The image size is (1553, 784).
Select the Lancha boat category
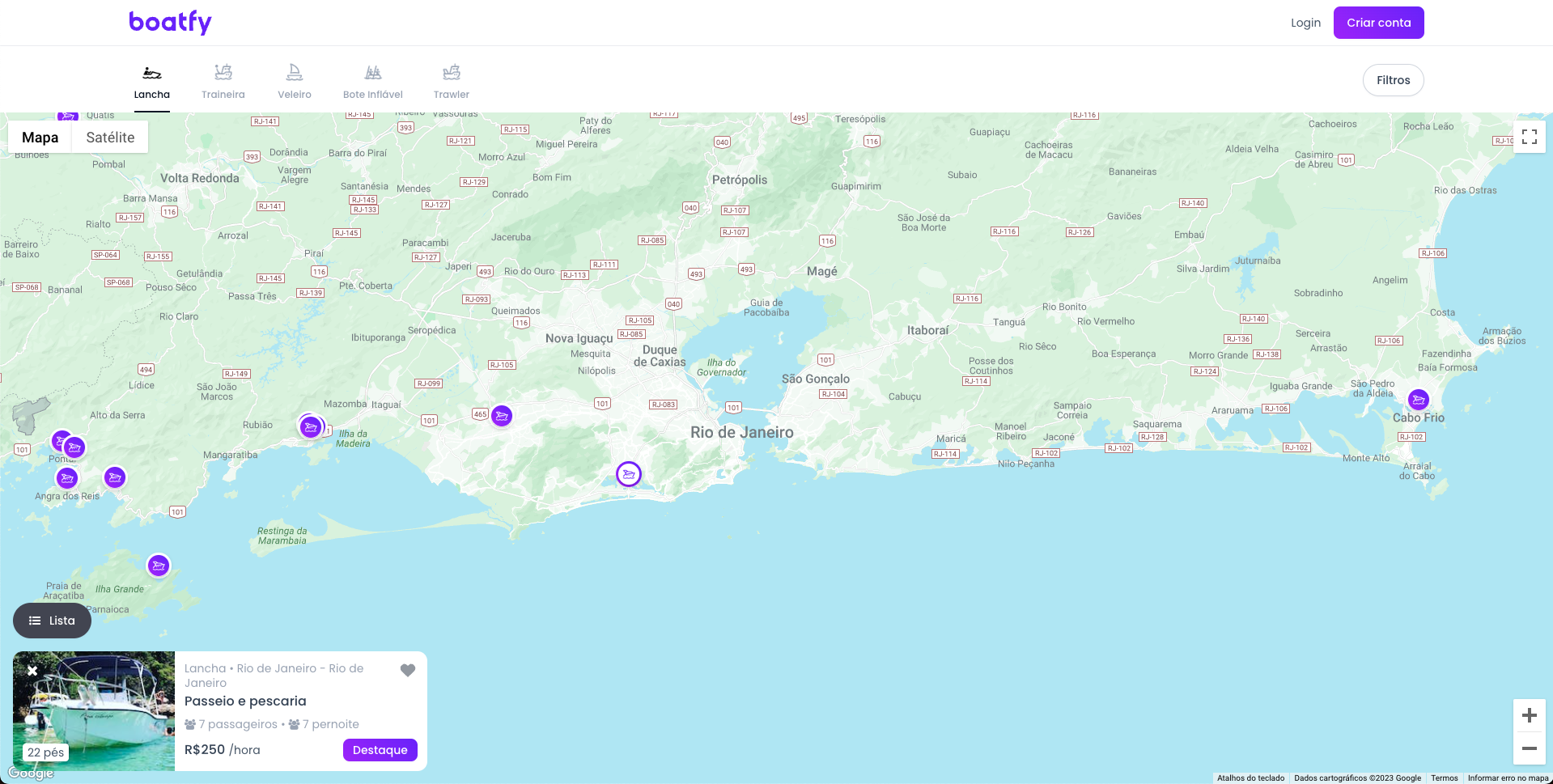tap(152, 82)
